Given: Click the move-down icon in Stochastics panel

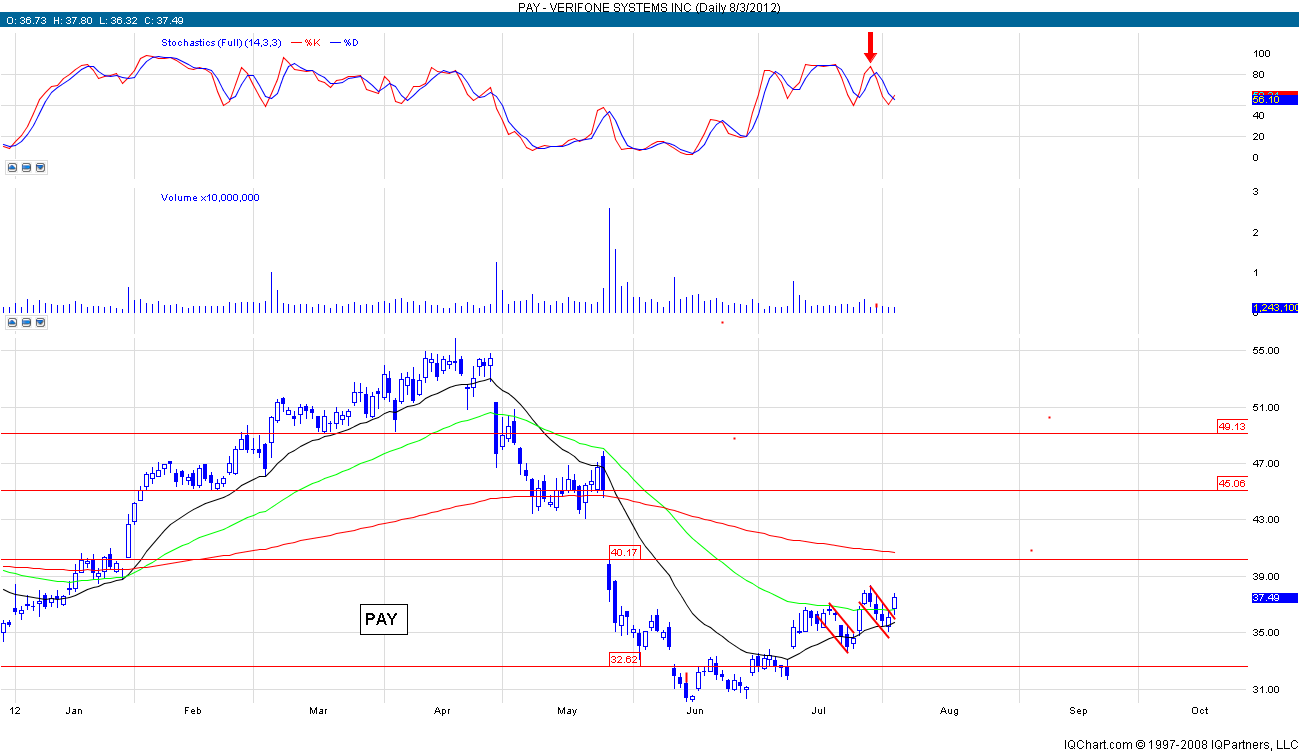Looking at the screenshot, I should (40, 167).
